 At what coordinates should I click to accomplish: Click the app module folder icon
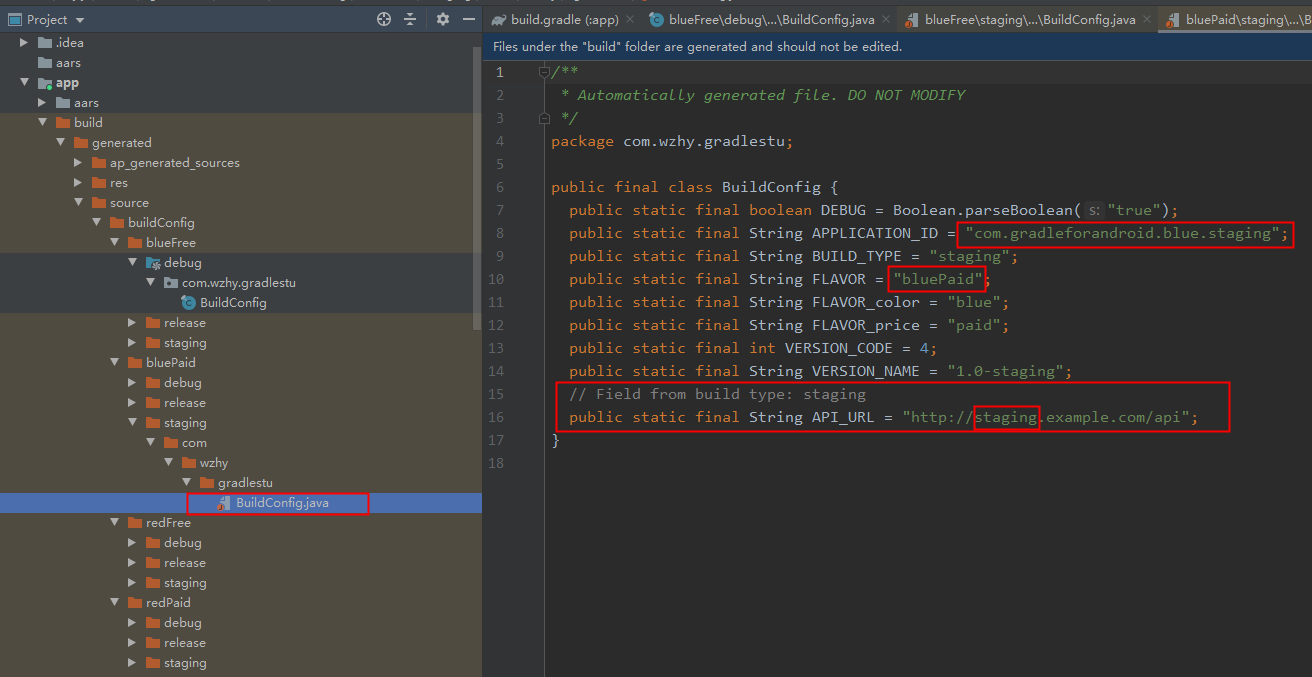(x=44, y=83)
